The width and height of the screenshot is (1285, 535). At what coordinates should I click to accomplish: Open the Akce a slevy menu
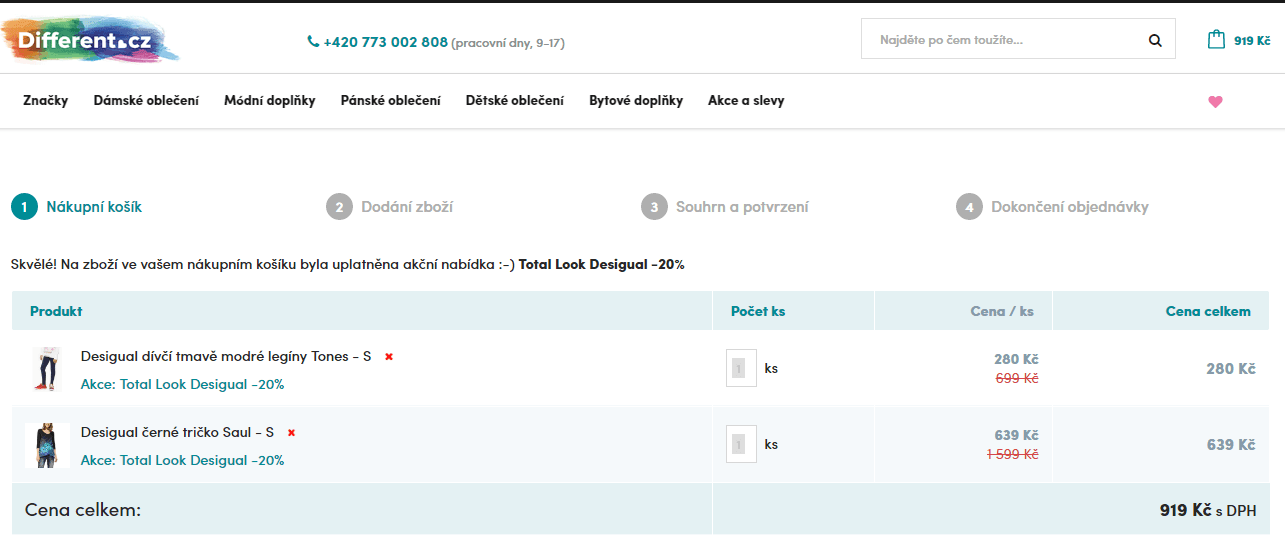(746, 100)
